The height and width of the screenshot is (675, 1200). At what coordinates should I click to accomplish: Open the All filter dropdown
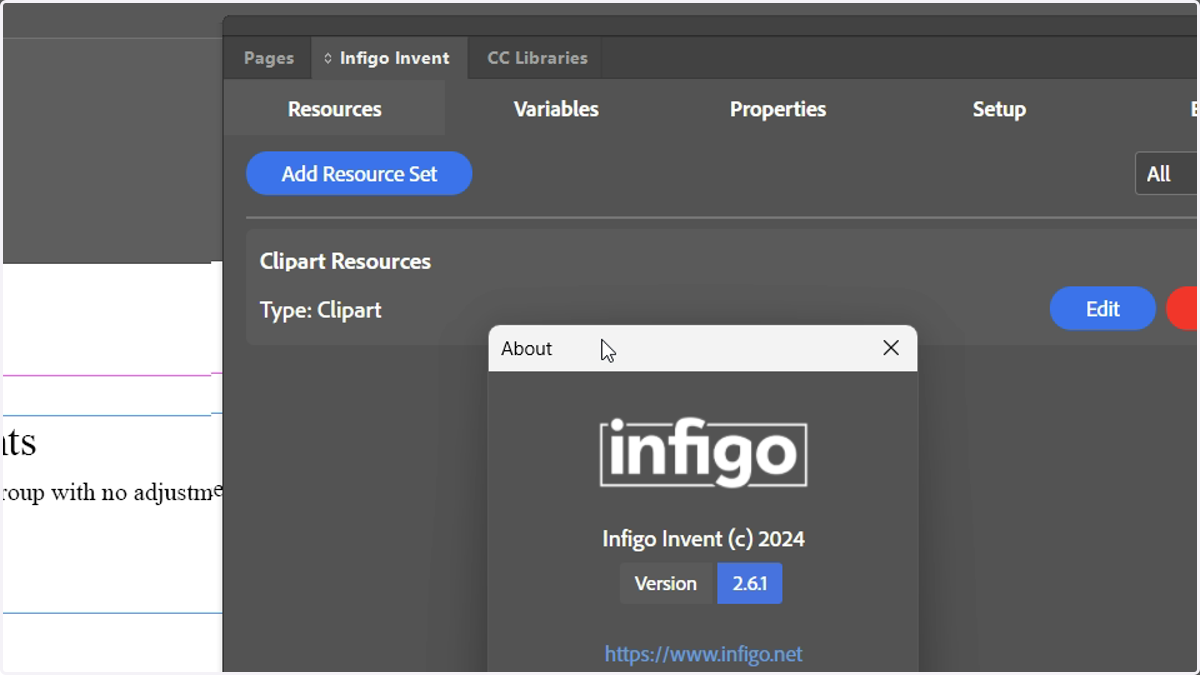(1167, 174)
